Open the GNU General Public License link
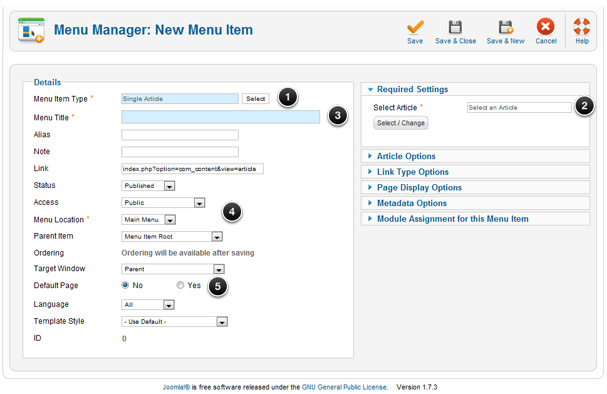607x394 pixels. tap(345, 387)
